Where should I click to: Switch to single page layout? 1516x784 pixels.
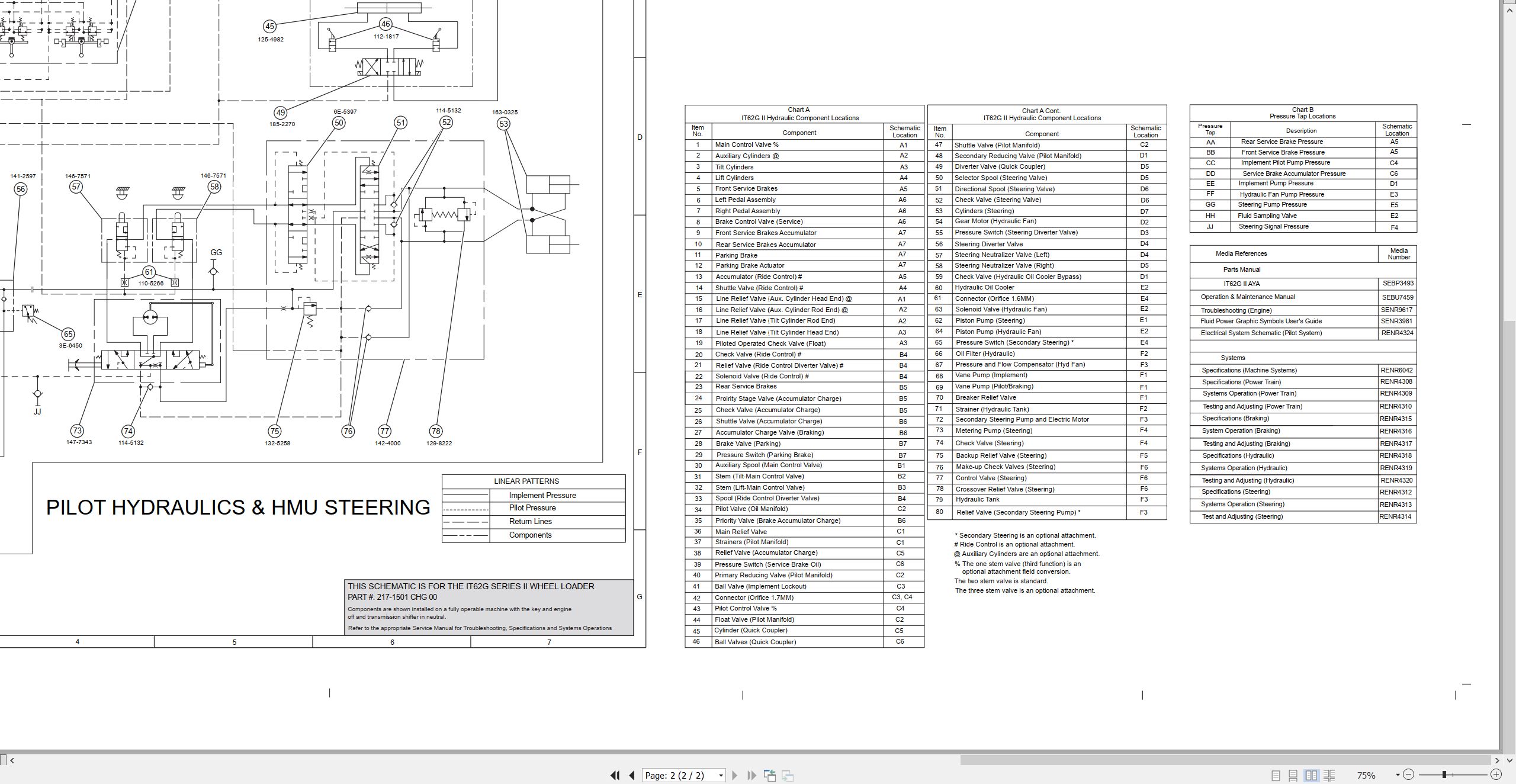(1276, 775)
